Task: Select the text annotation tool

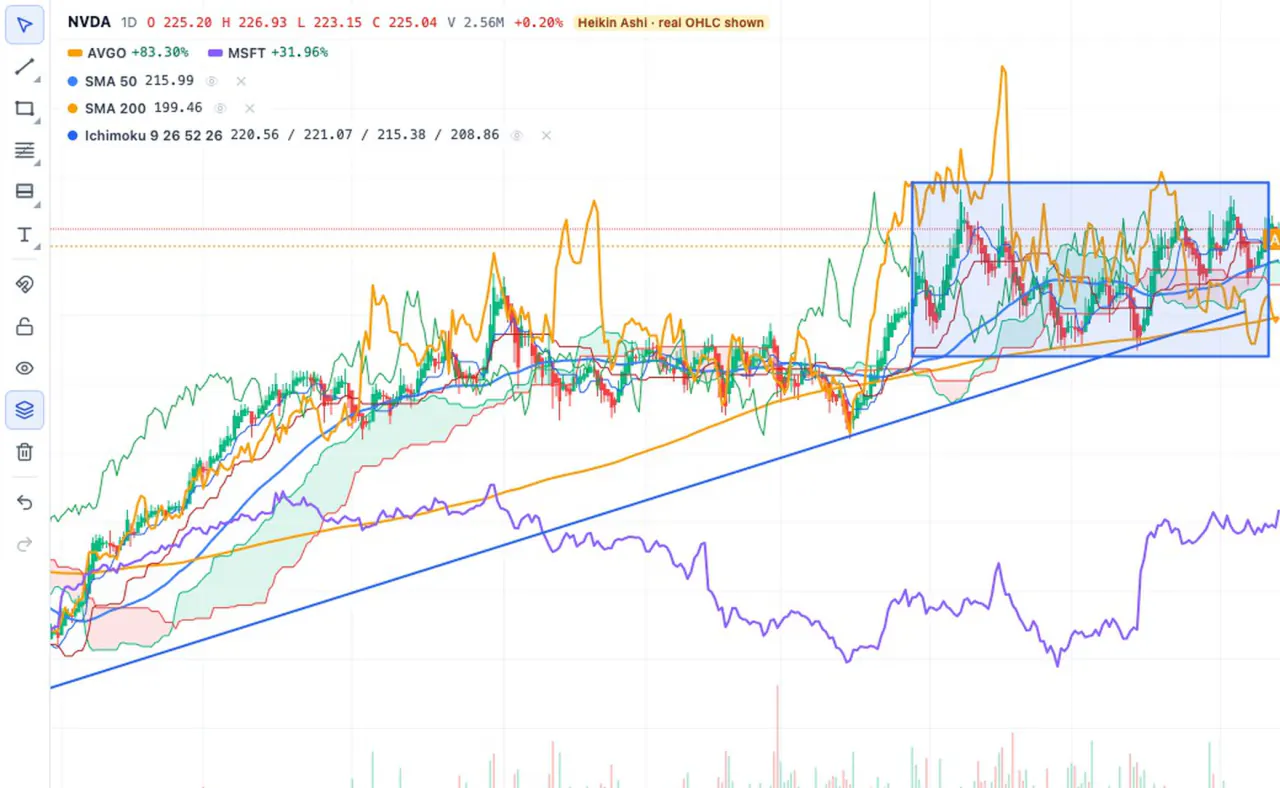Action: [x=25, y=234]
